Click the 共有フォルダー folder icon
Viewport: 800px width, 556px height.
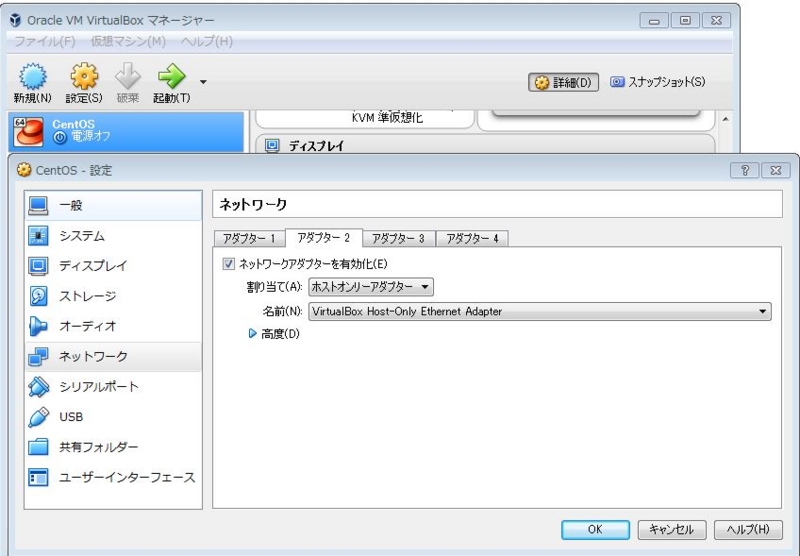38,447
